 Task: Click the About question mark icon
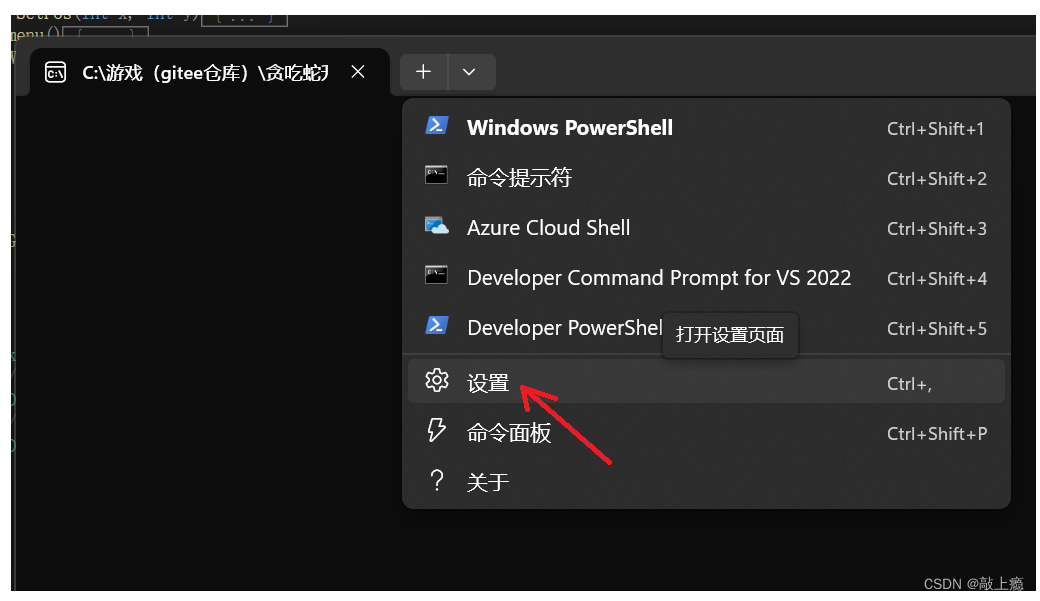coord(437,481)
